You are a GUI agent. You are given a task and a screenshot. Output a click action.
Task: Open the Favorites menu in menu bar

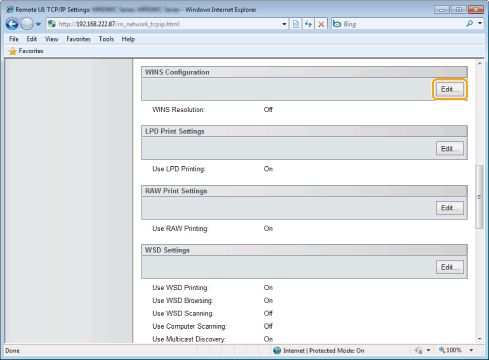(x=78, y=39)
